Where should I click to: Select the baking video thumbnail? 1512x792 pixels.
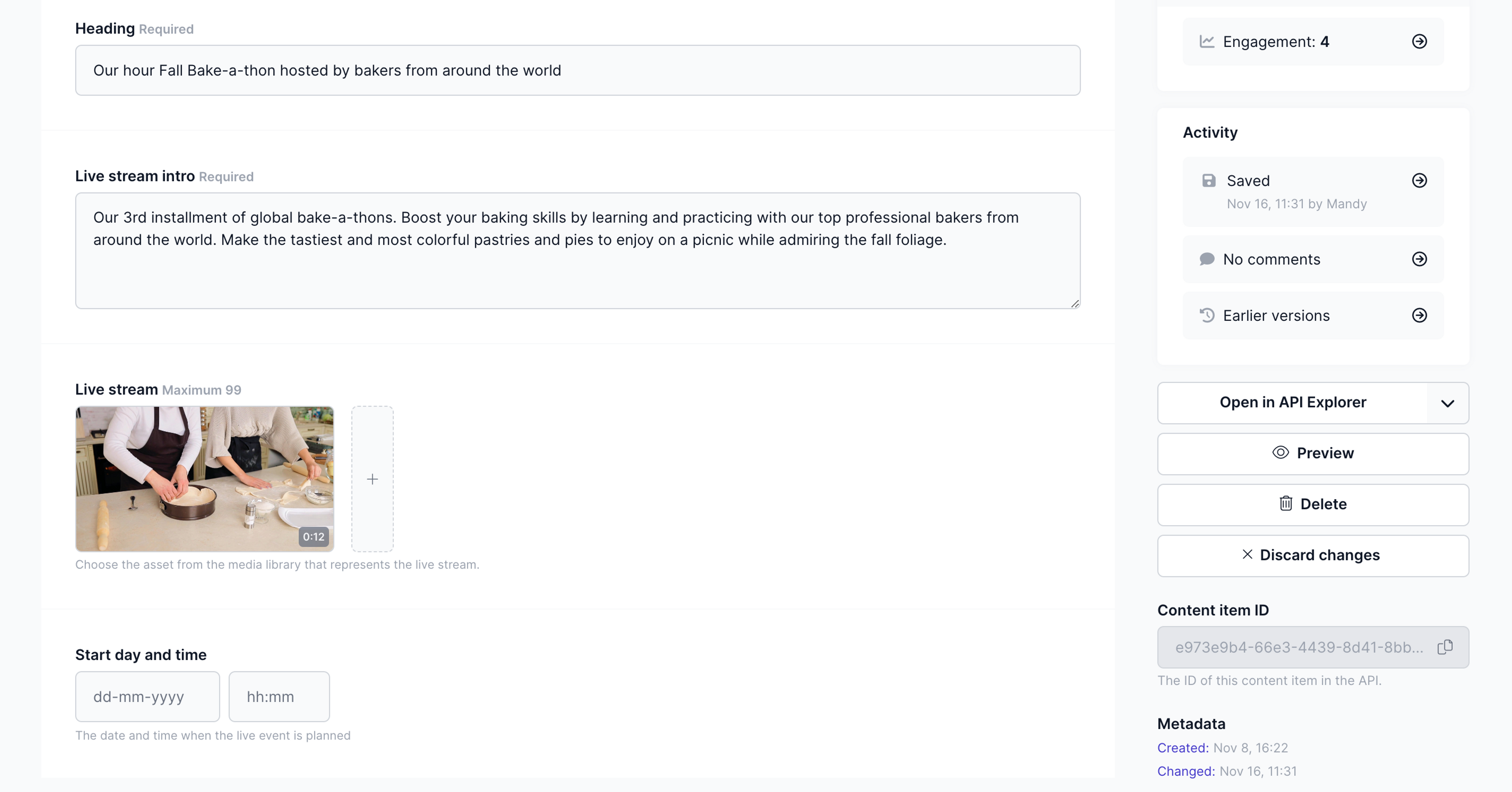tap(205, 479)
